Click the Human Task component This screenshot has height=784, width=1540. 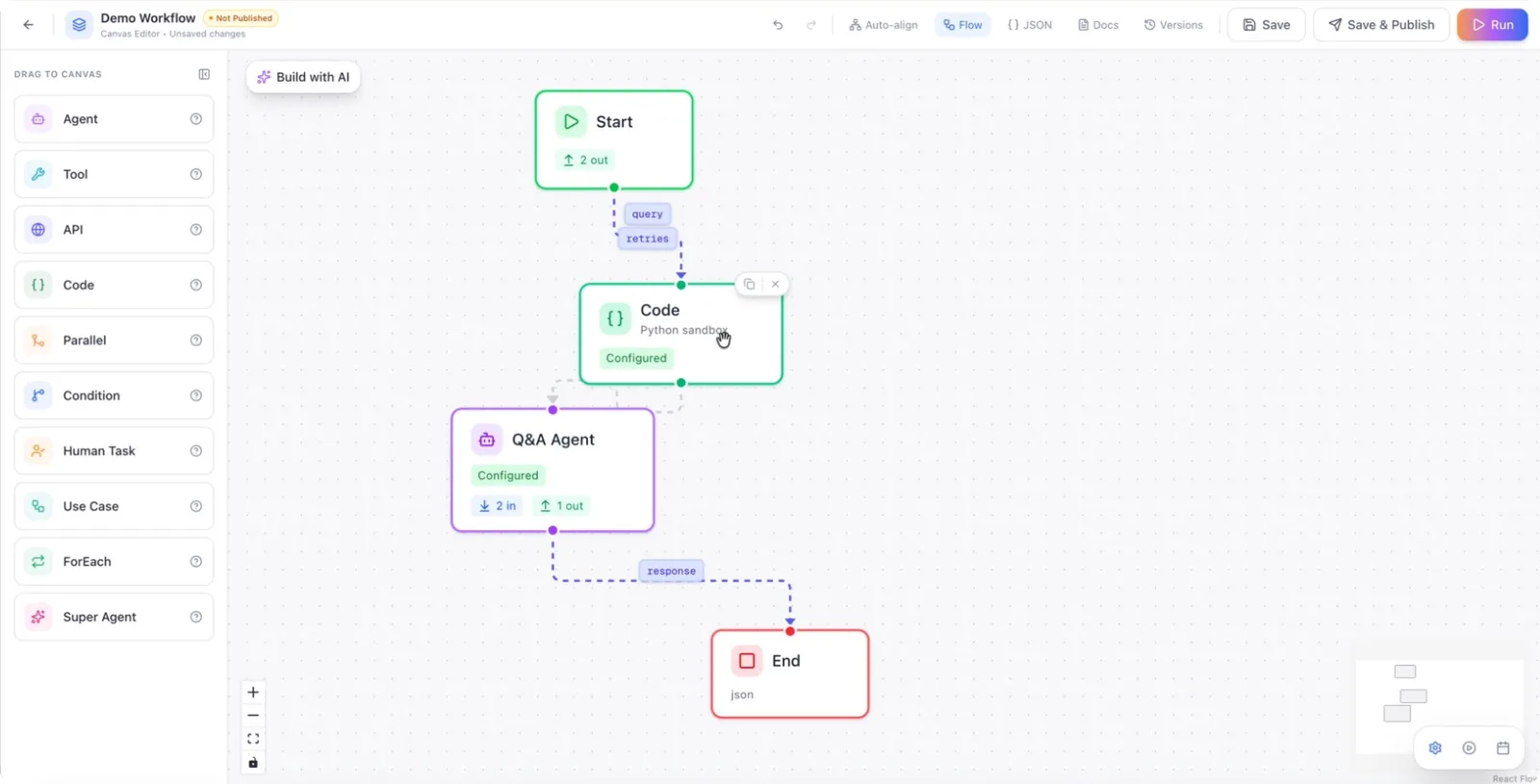[x=114, y=451]
